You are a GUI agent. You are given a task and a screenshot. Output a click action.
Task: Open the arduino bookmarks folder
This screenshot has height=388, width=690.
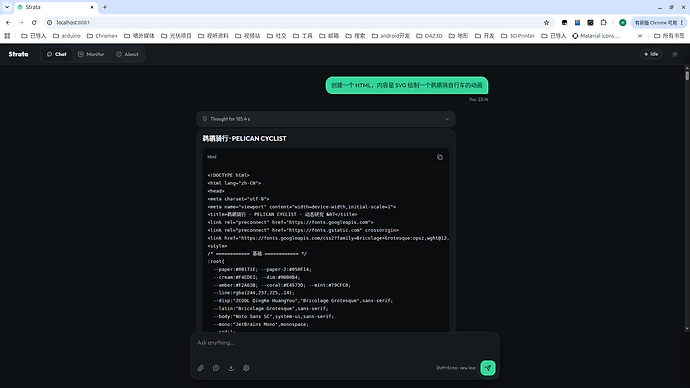click(66, 36)
